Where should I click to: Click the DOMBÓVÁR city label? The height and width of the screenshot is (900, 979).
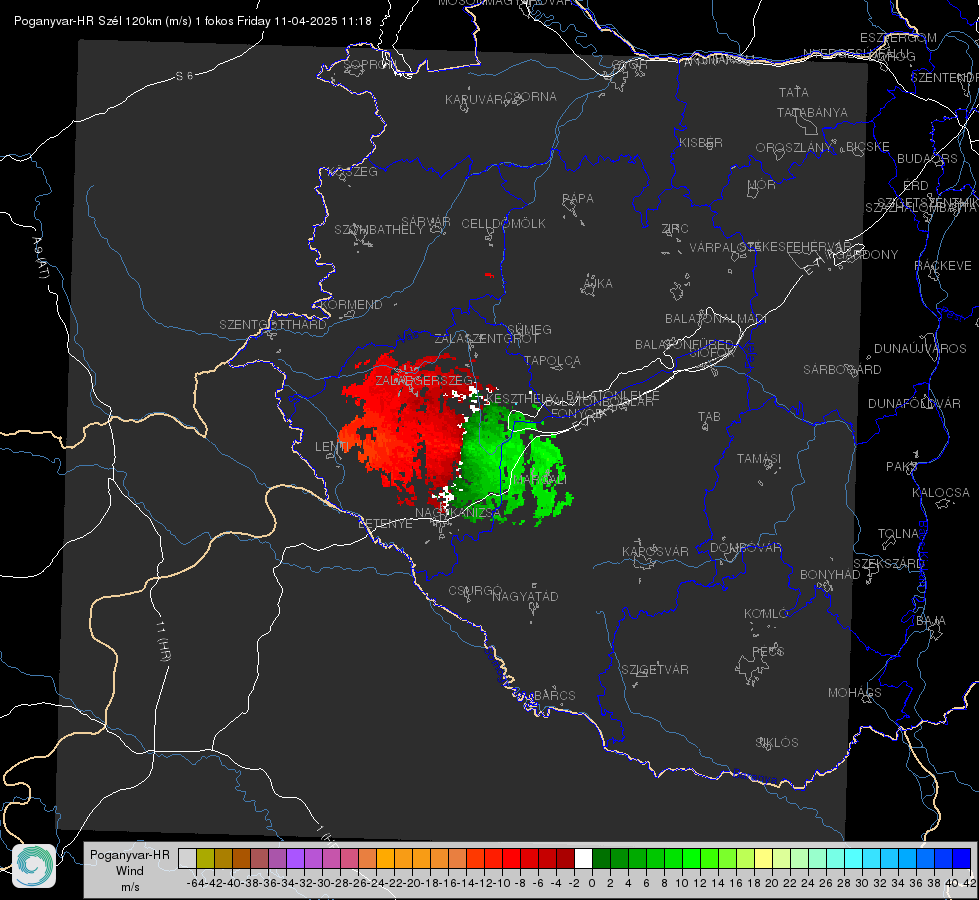pos(745,548)
